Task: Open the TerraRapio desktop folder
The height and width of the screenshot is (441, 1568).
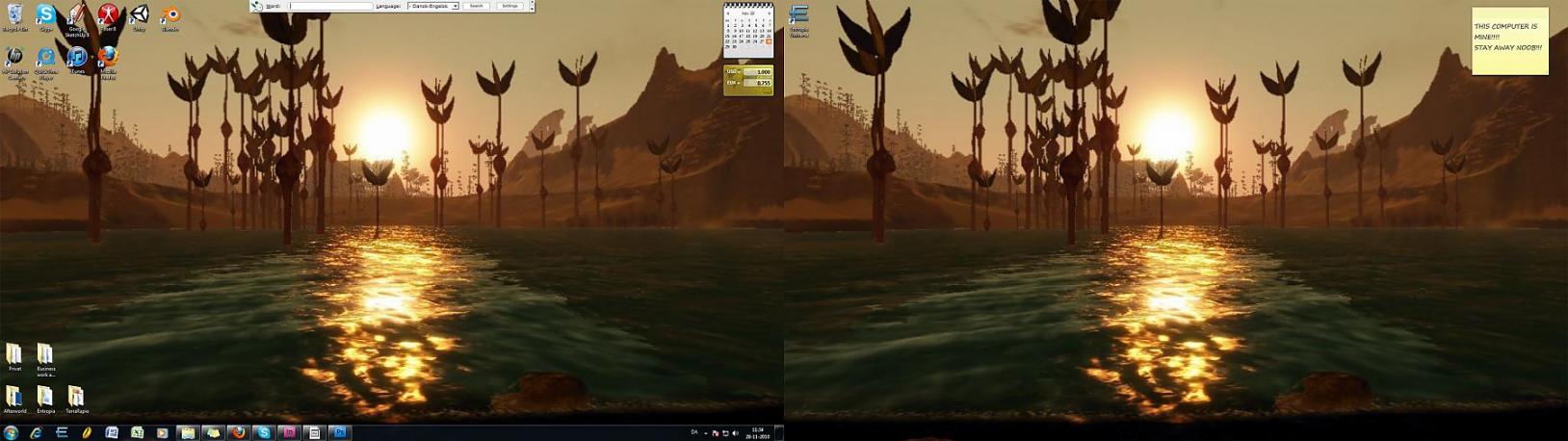Action: [76, 397]
